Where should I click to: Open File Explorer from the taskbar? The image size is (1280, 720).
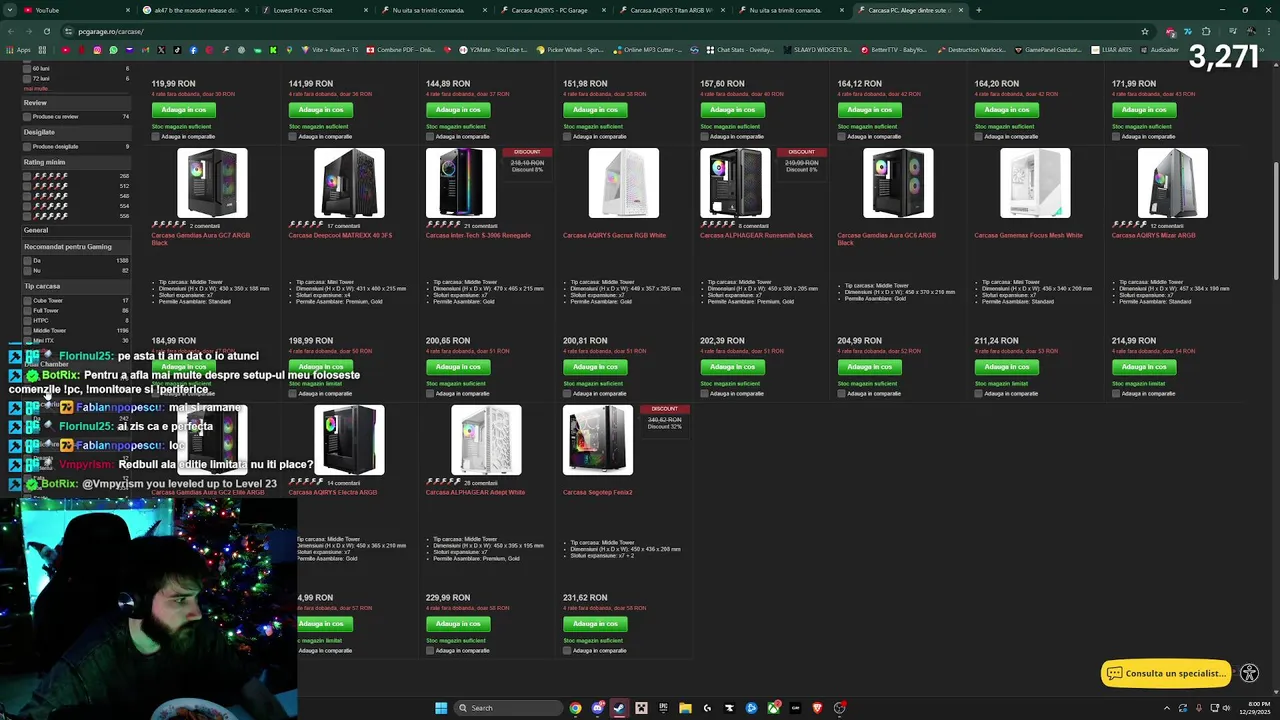(685, 708)
